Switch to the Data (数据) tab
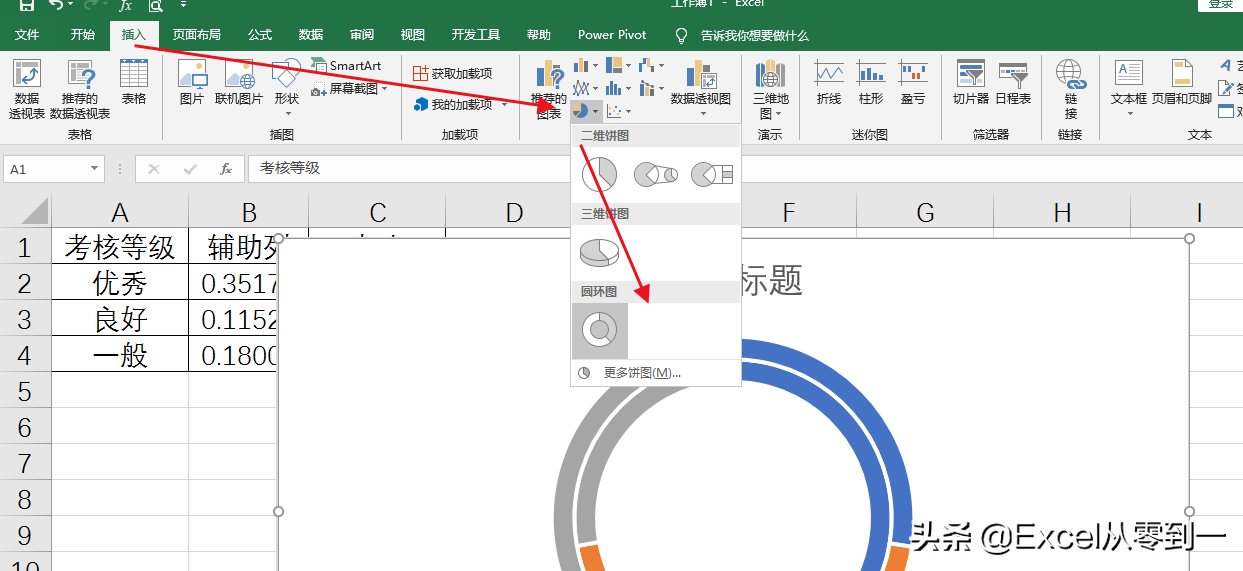This screenshot has width=1243, height=571. [x=311, y=35]
